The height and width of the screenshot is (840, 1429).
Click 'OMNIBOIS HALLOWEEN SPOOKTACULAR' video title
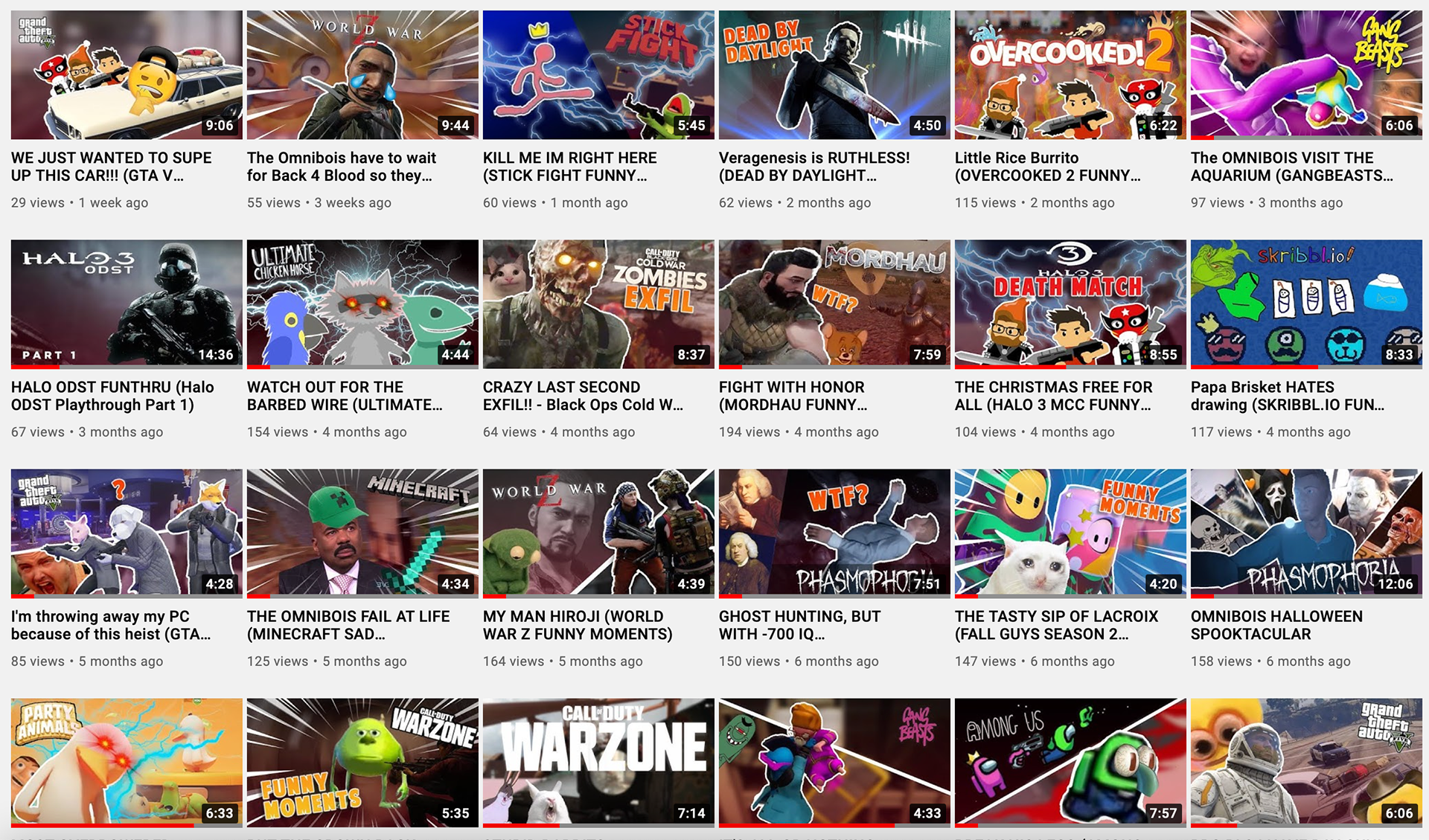click(1277, 625)
